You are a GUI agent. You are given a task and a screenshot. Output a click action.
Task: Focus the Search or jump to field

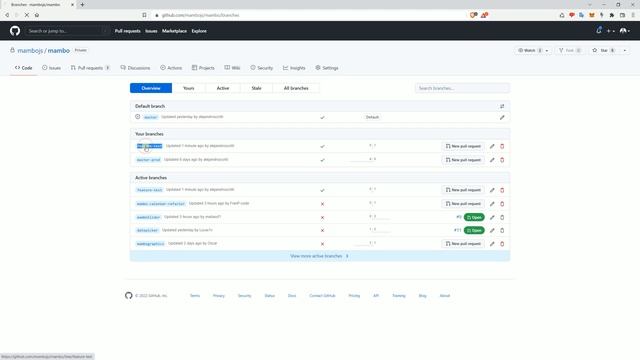coord(67,31)
